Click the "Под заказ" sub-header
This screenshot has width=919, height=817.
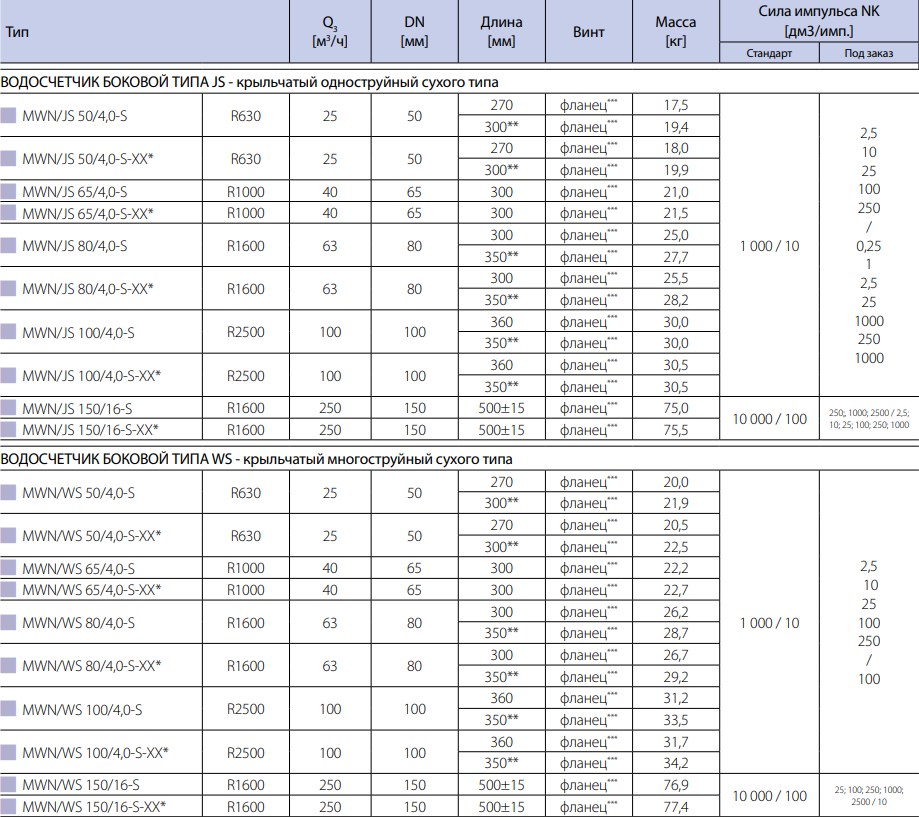pyautogui.click(x=869, y=53)
